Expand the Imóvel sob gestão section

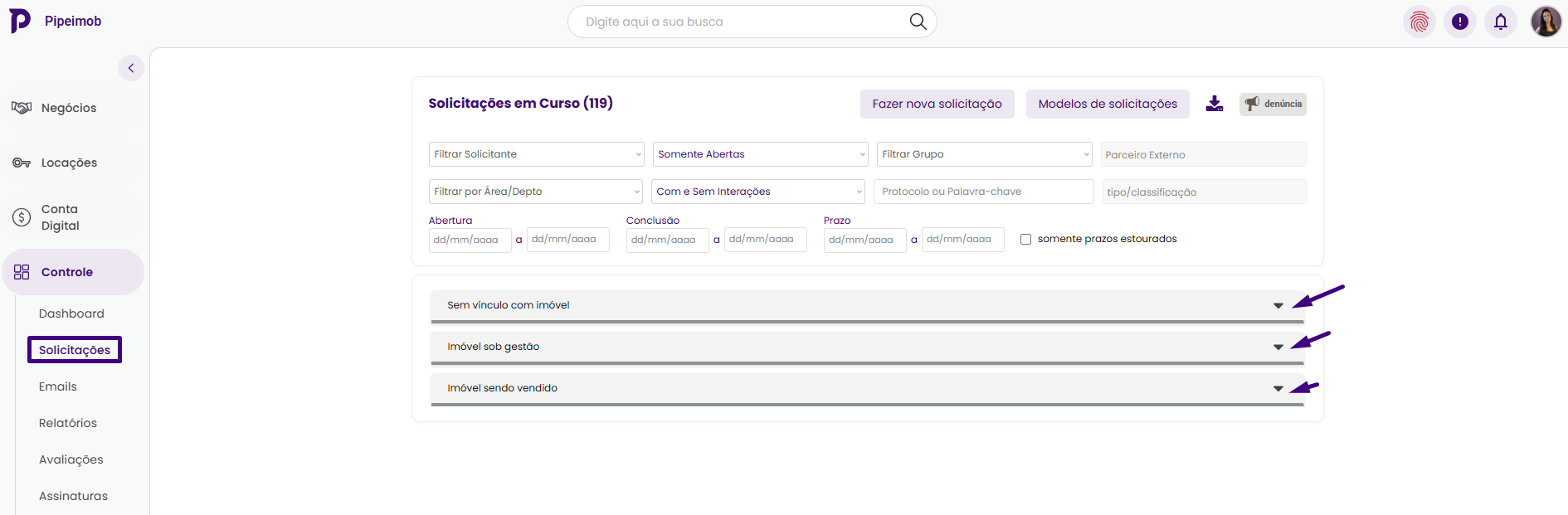[x=1278, y=347]
